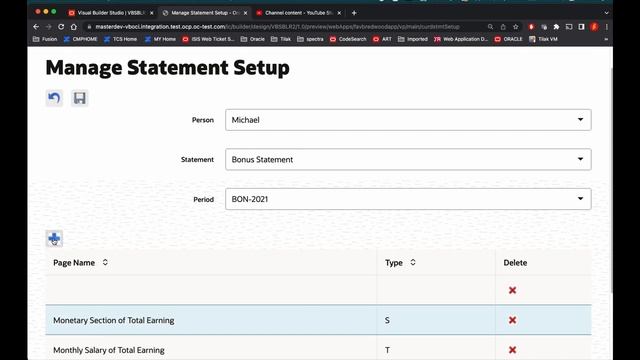The height and width of the screenshot is (360, 640).
Task: Select the Monetary Section of Total Earning cell
Action: click(211, 320)
